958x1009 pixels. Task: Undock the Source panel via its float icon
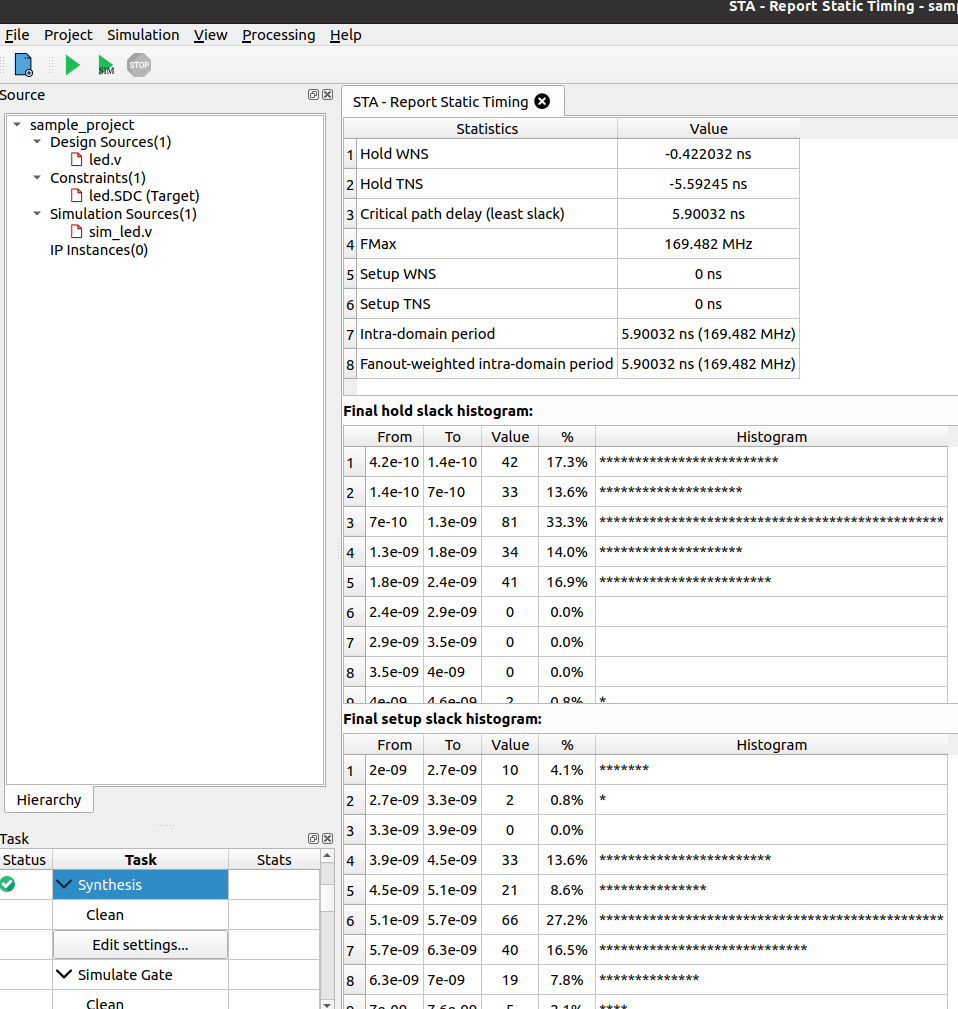(x=312, y=94)
